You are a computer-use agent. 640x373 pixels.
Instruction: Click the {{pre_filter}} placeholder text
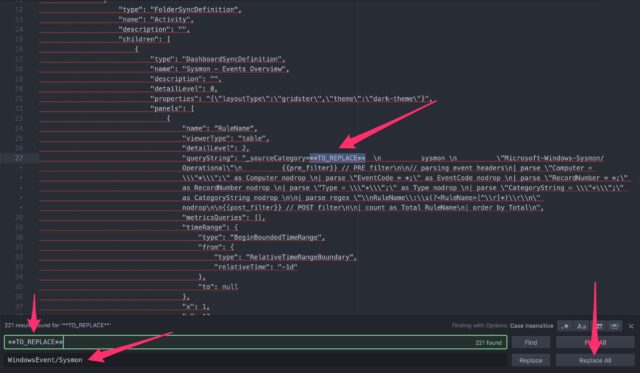[x=310, y=168]
